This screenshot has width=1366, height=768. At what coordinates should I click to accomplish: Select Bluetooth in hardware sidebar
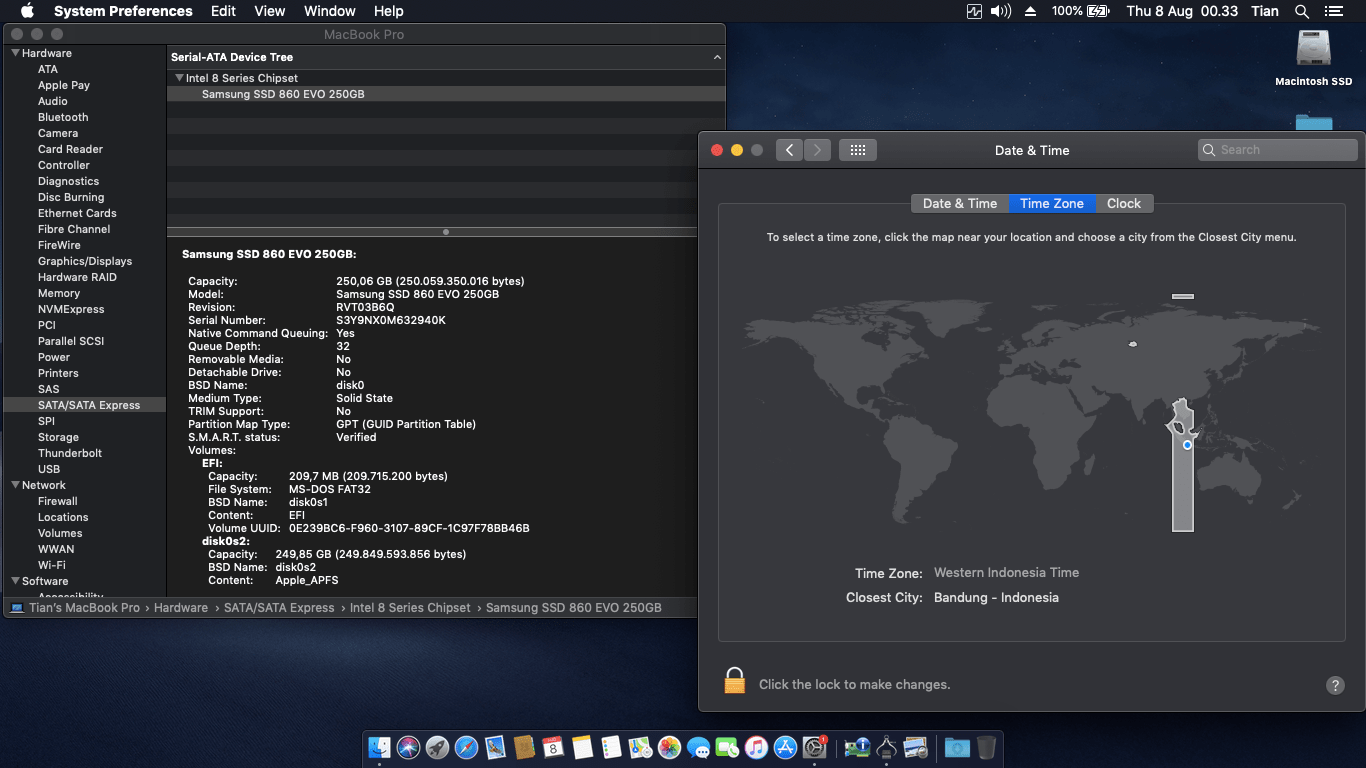[63, 117]
